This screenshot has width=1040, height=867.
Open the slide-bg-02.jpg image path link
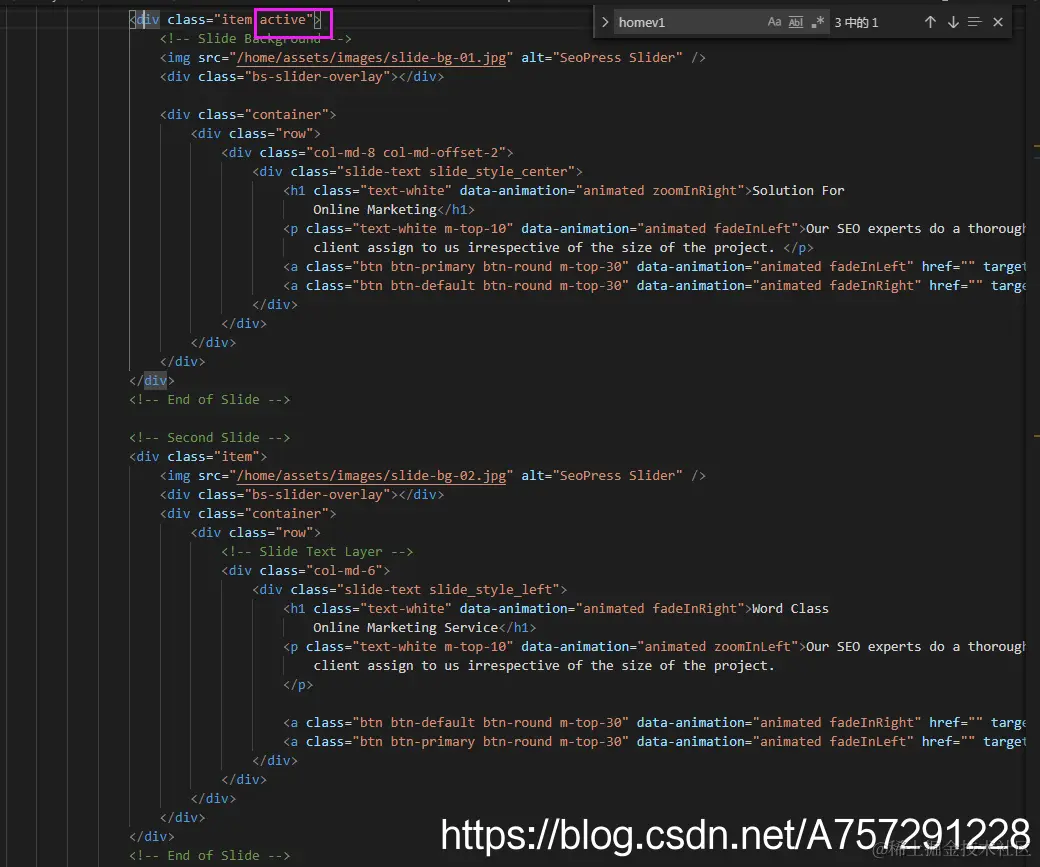coord(371,476)
